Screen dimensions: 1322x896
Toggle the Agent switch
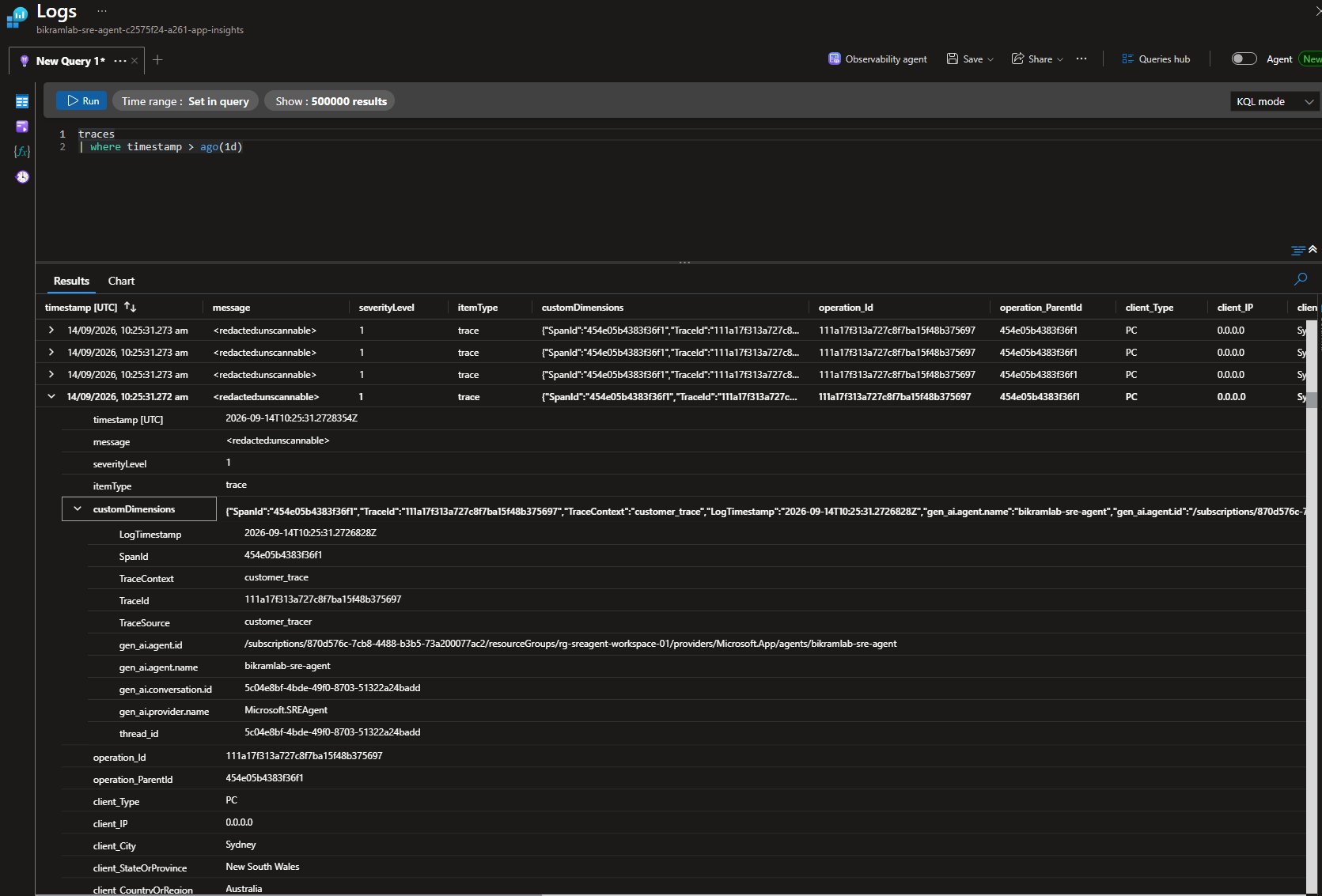pyautogui.click(x=1244, y=59)
